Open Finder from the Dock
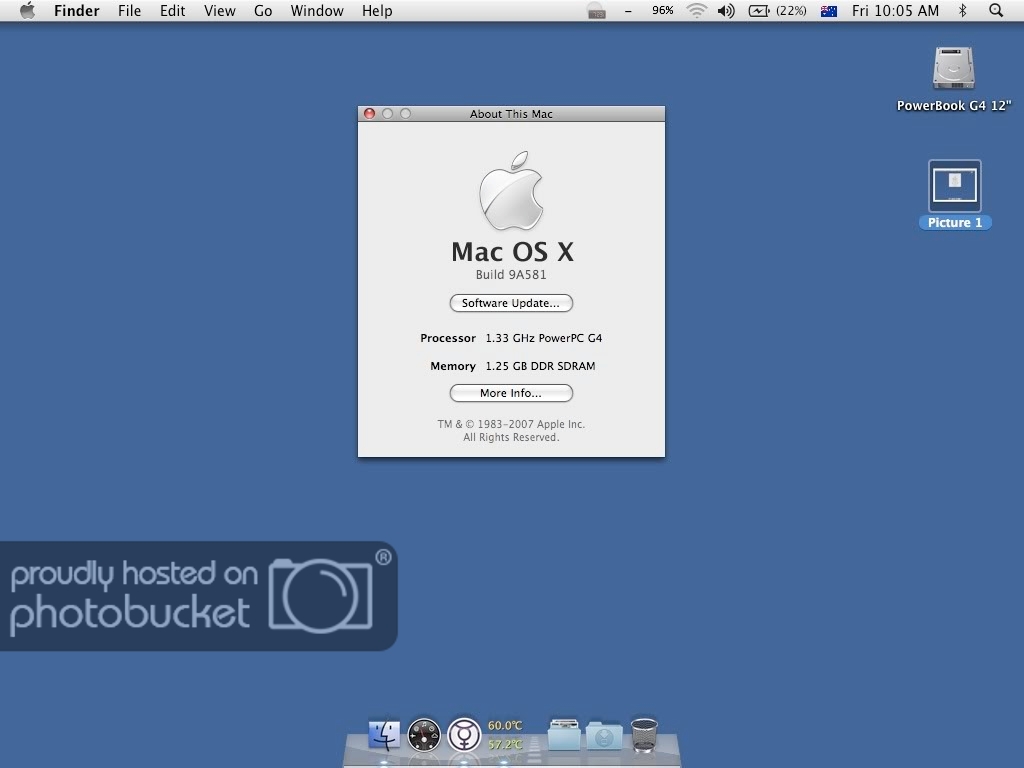1024x768 pixels. [x=384, y=735]
